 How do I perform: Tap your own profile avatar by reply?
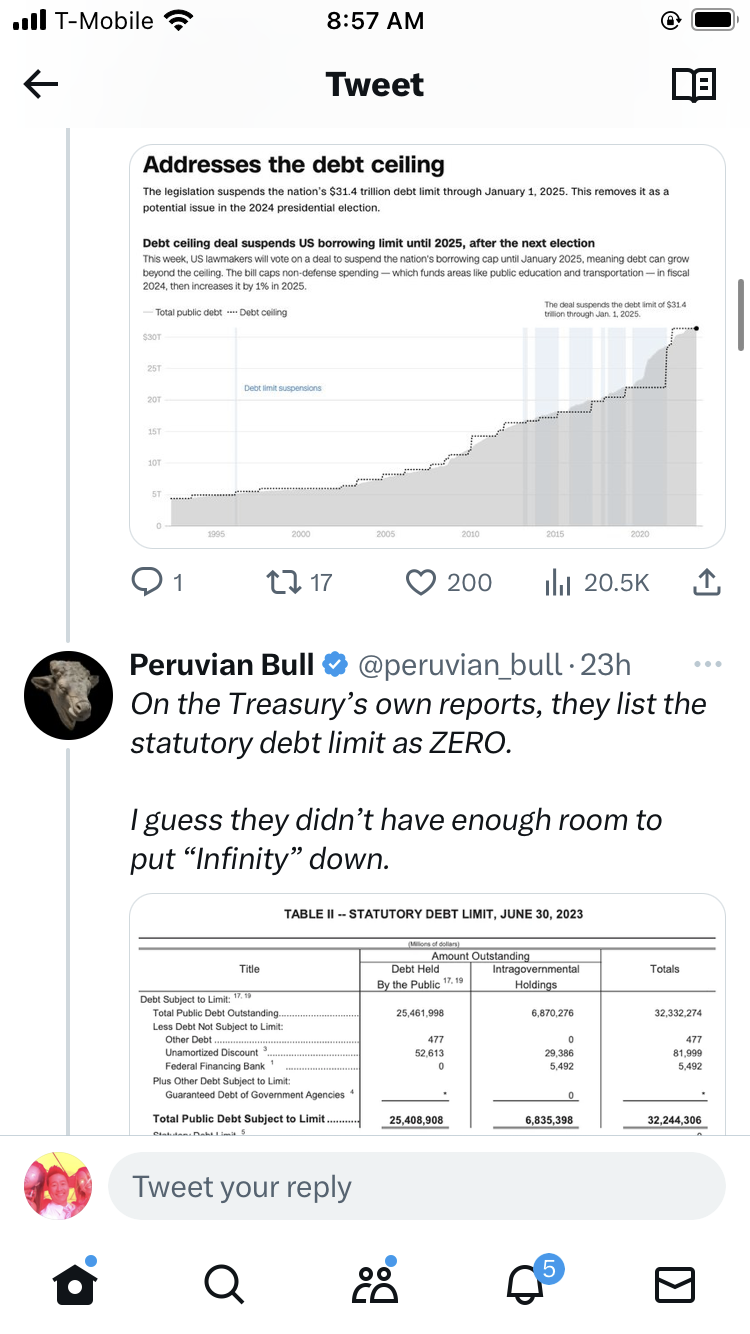tap(57, 1186)
